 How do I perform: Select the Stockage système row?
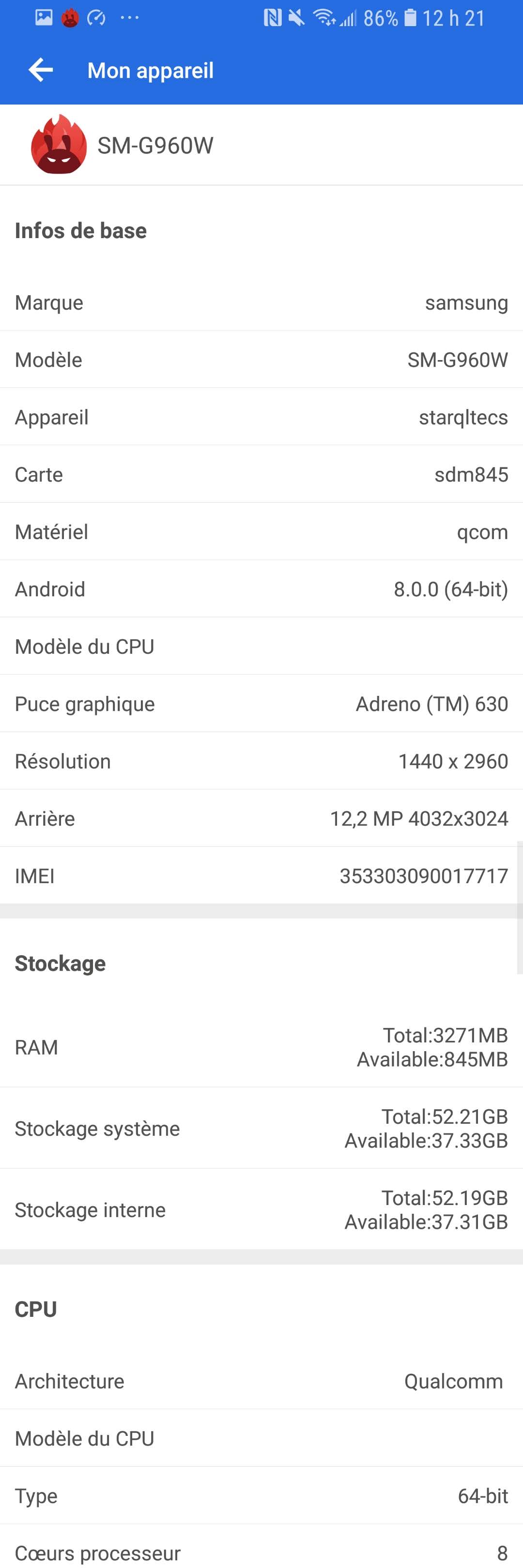click(x=261, y=1129)
